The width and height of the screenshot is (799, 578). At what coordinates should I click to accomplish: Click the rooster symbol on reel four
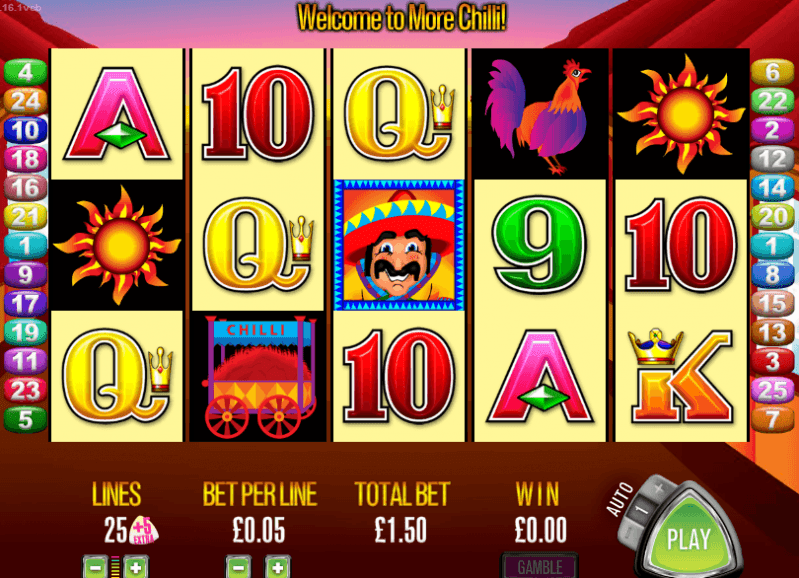pyautogui.click(x=540, y=114)
